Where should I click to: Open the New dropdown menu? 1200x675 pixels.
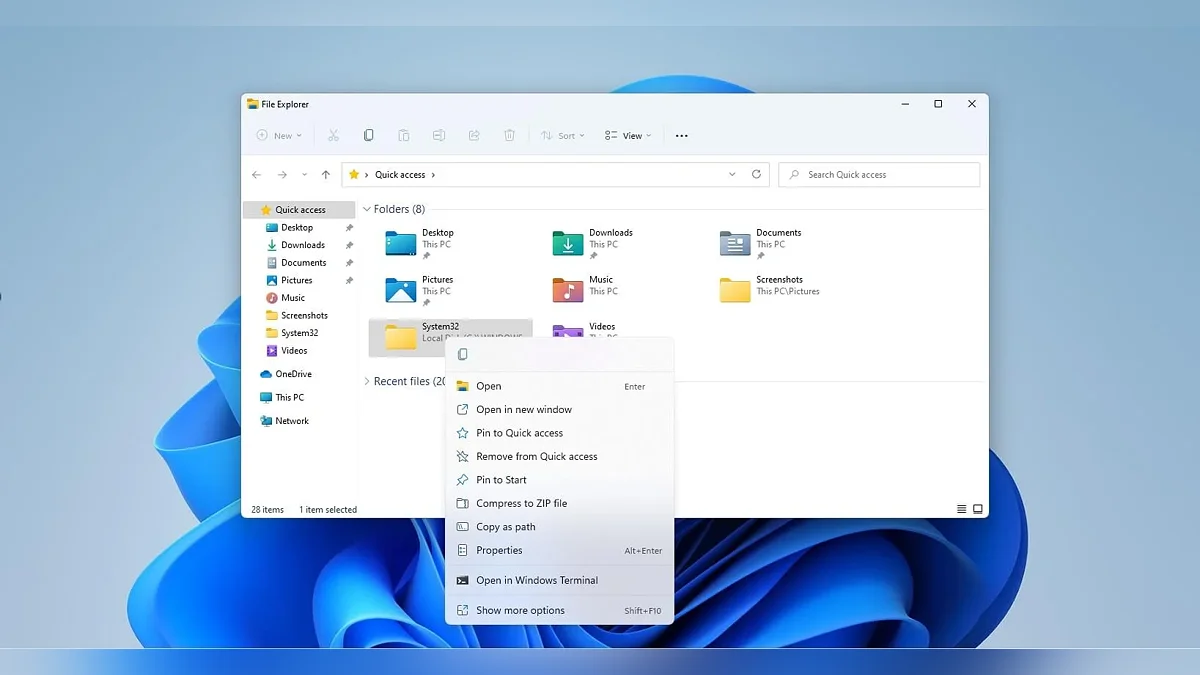tap(279, 135)
